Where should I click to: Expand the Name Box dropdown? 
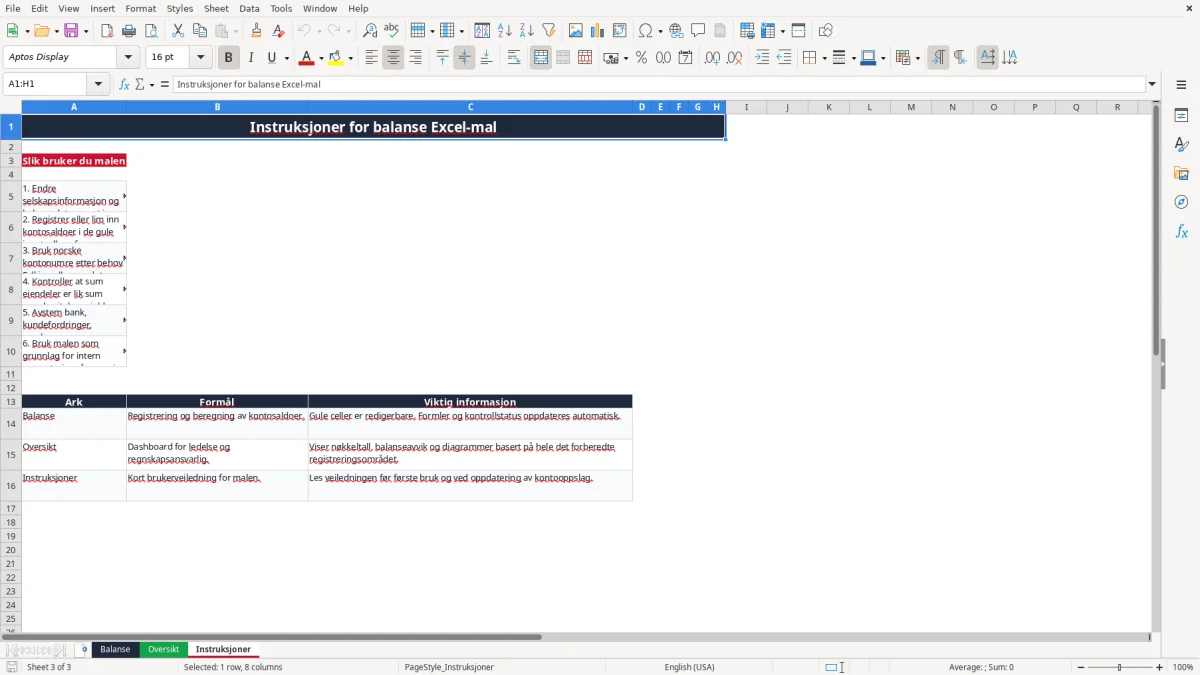tap(99, 85)
